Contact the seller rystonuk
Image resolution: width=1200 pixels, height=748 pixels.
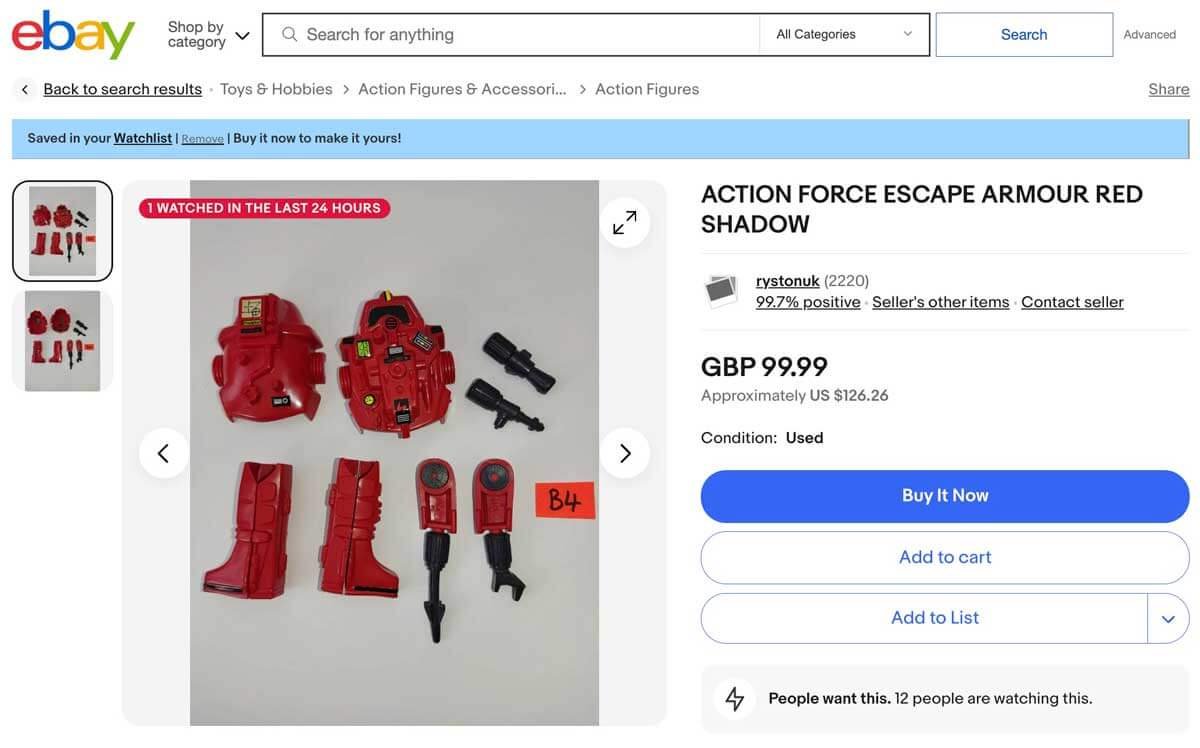point(1071,301)
